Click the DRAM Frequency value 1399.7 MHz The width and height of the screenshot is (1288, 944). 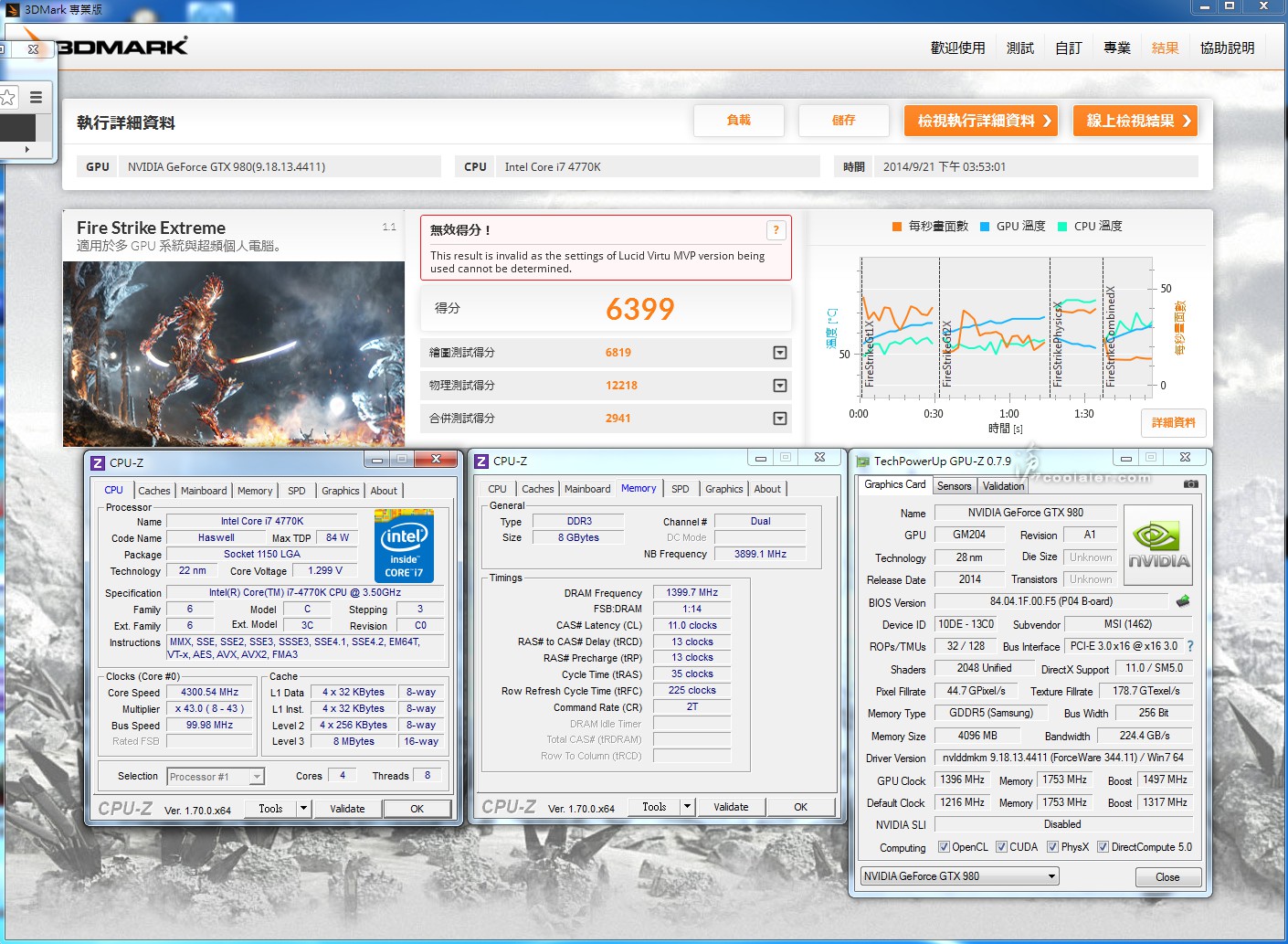(x=692, y=592)
